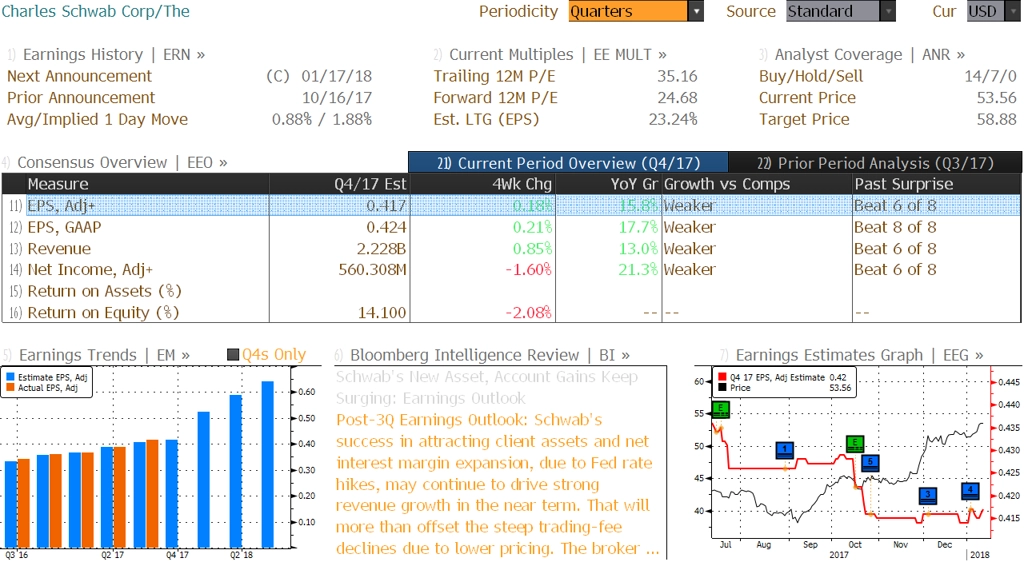Select the Return on Assets (%) row
The width and height of the screenshot is (1024, 562).
511,290
